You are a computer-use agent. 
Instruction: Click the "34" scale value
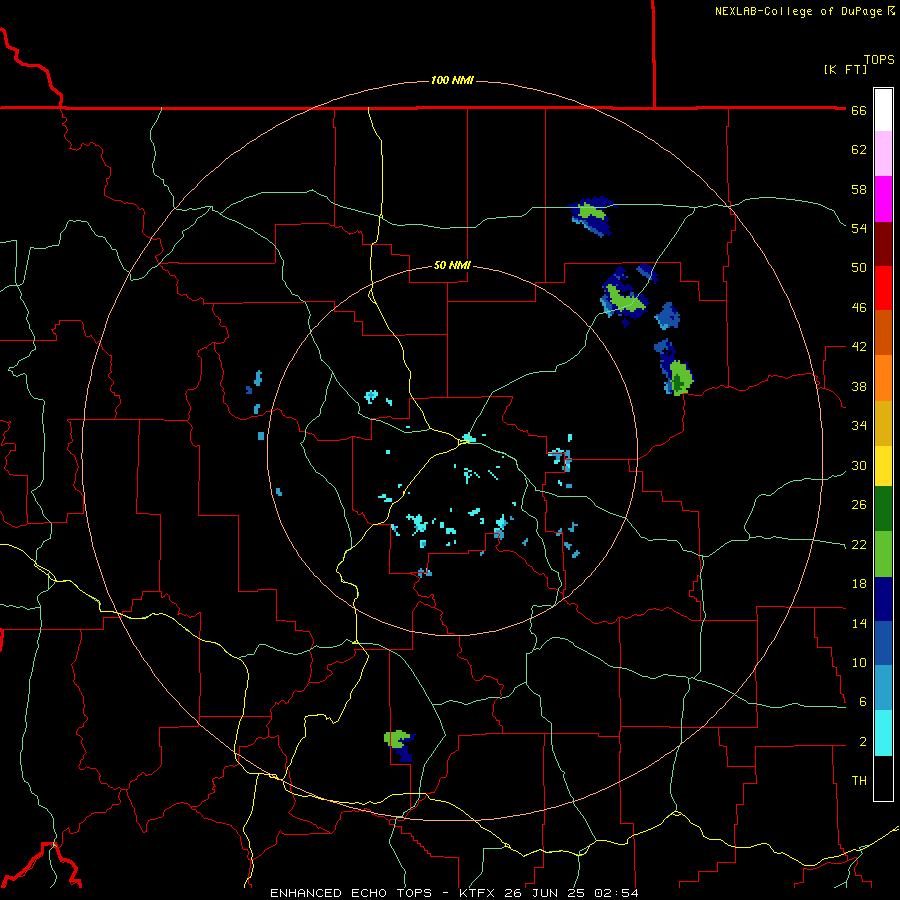click(859, 426)
